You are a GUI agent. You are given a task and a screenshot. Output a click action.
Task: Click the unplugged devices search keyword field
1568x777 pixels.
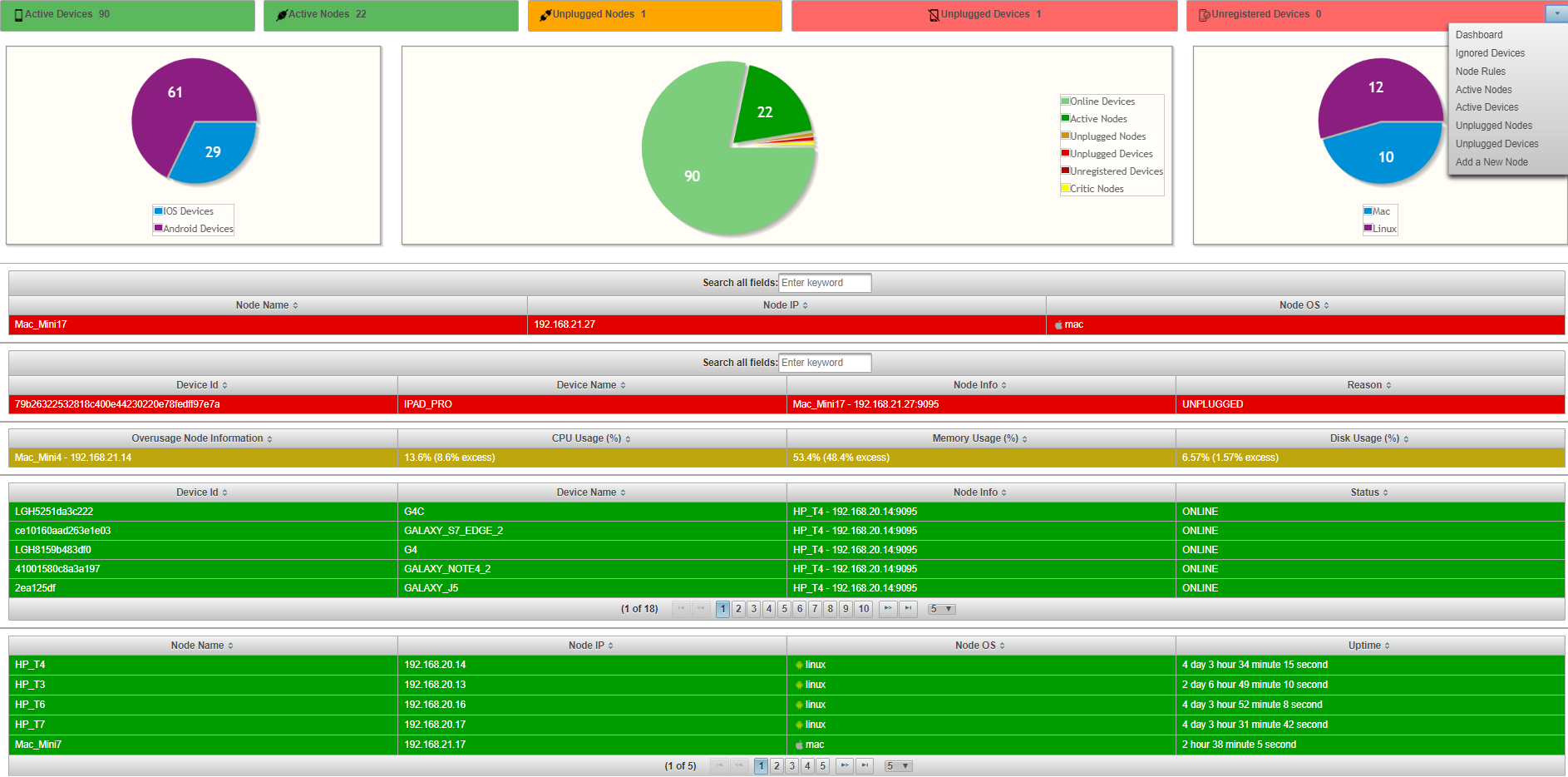pyautogui.click(x=825, y=363)
